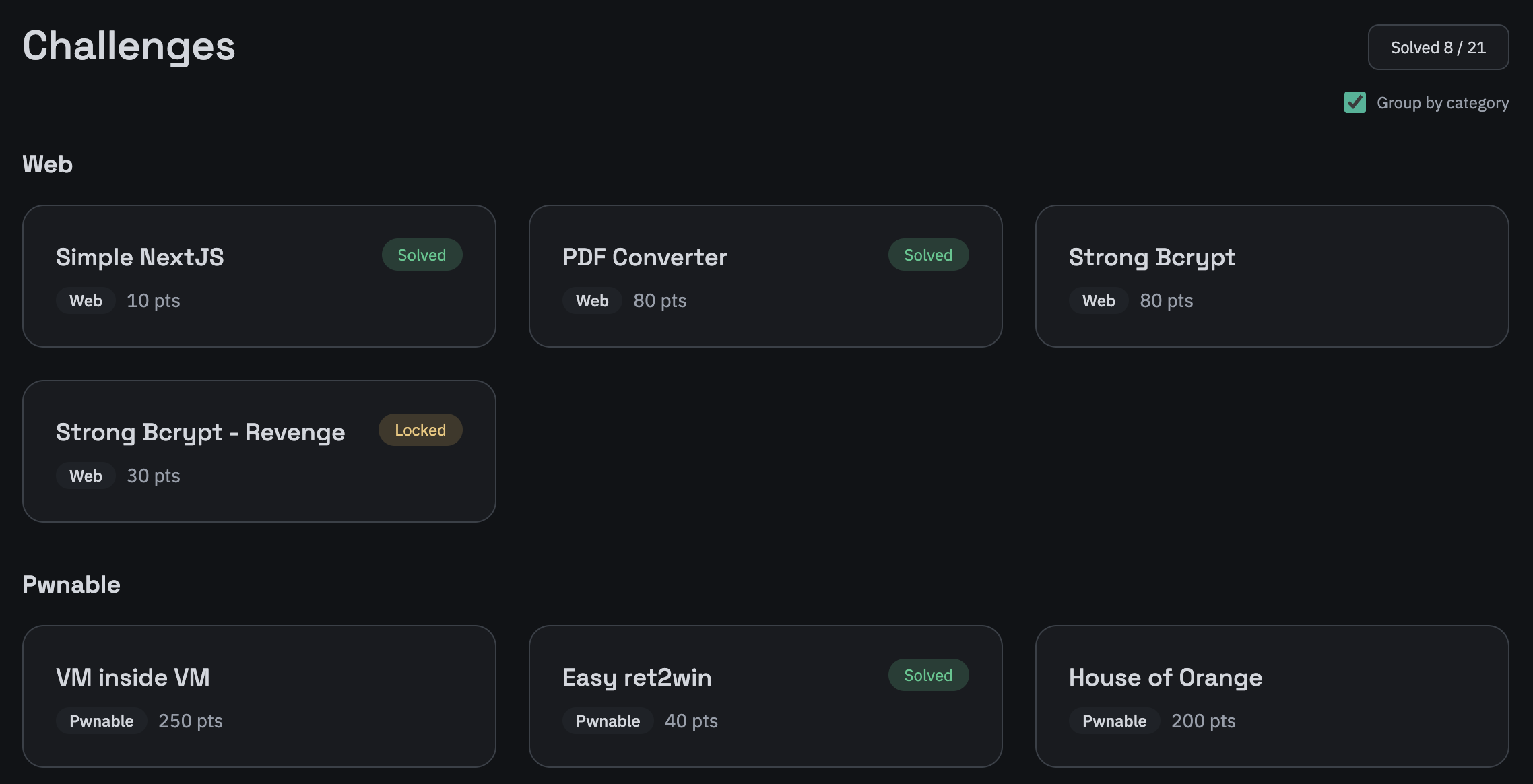This screenshot has height=784, width=1533.
Task: Open the House of Orange challenge
Action: pyautogui.click(x=1272, y=696)
